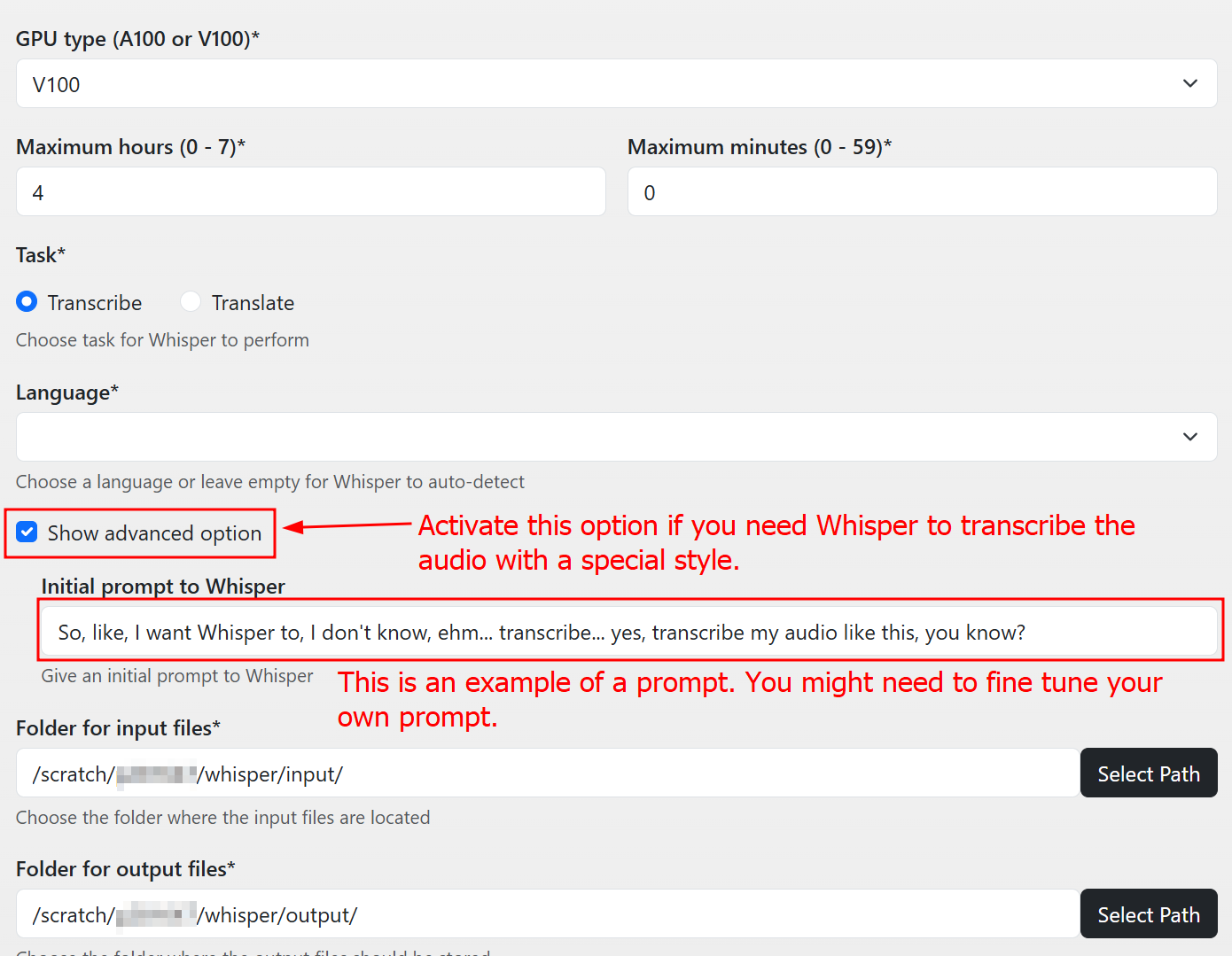Click the "Folder for input files" label
The height and width of the screenshot is (956, 1232).
pos(118,728)
